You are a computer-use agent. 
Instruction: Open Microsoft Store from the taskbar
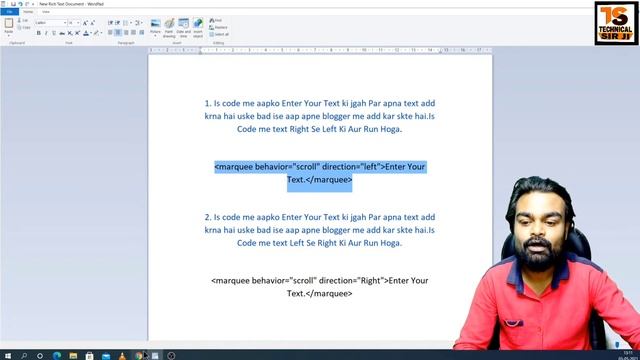pos(89,356)
